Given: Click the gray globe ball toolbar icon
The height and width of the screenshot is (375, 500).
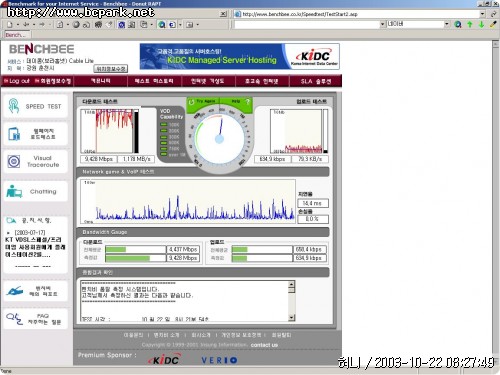Looking at the screenshot, I should 76,25.
